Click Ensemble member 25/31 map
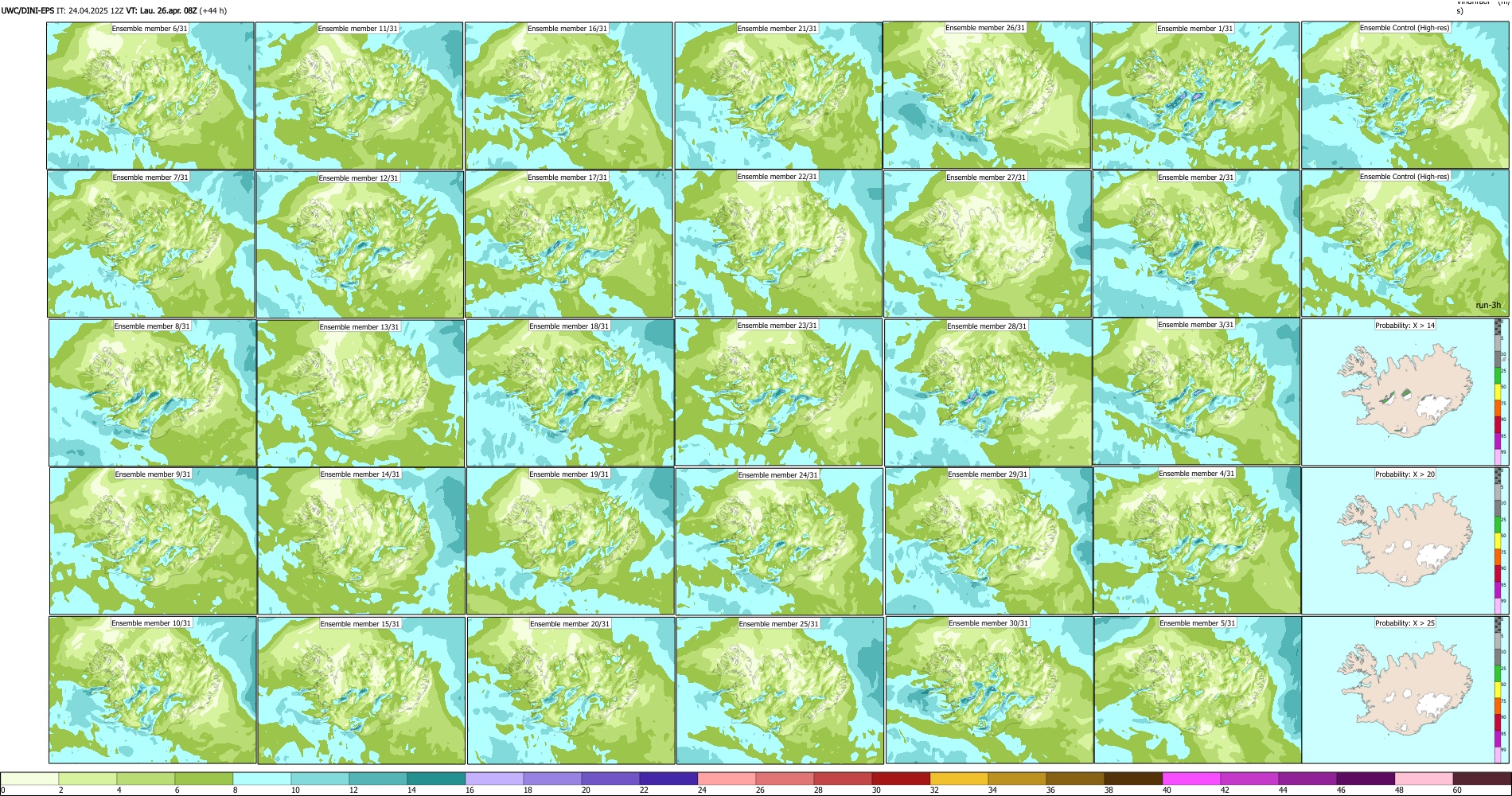This screenshot has height=796, width=1512. point(780,691)
